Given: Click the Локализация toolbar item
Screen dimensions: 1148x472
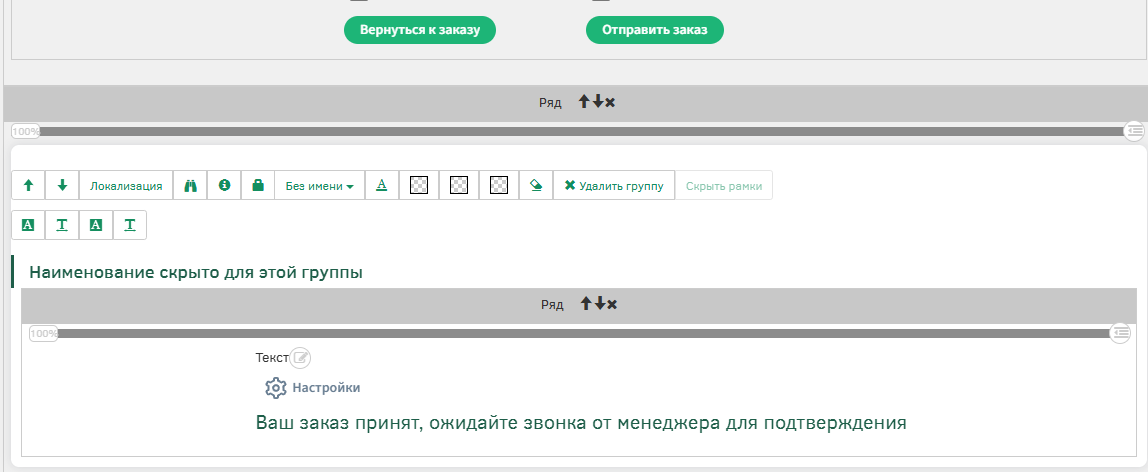Looking at the screenshot, I should pyautogui.click(x=126, y=186).
